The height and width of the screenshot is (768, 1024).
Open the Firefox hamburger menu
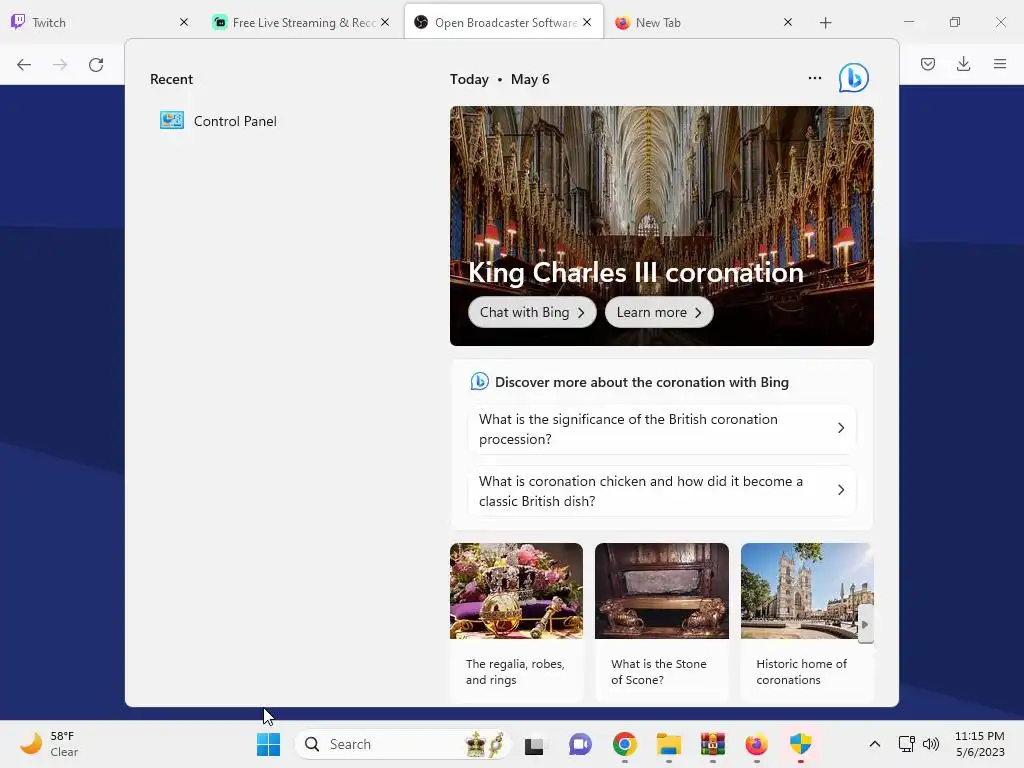1000,64
